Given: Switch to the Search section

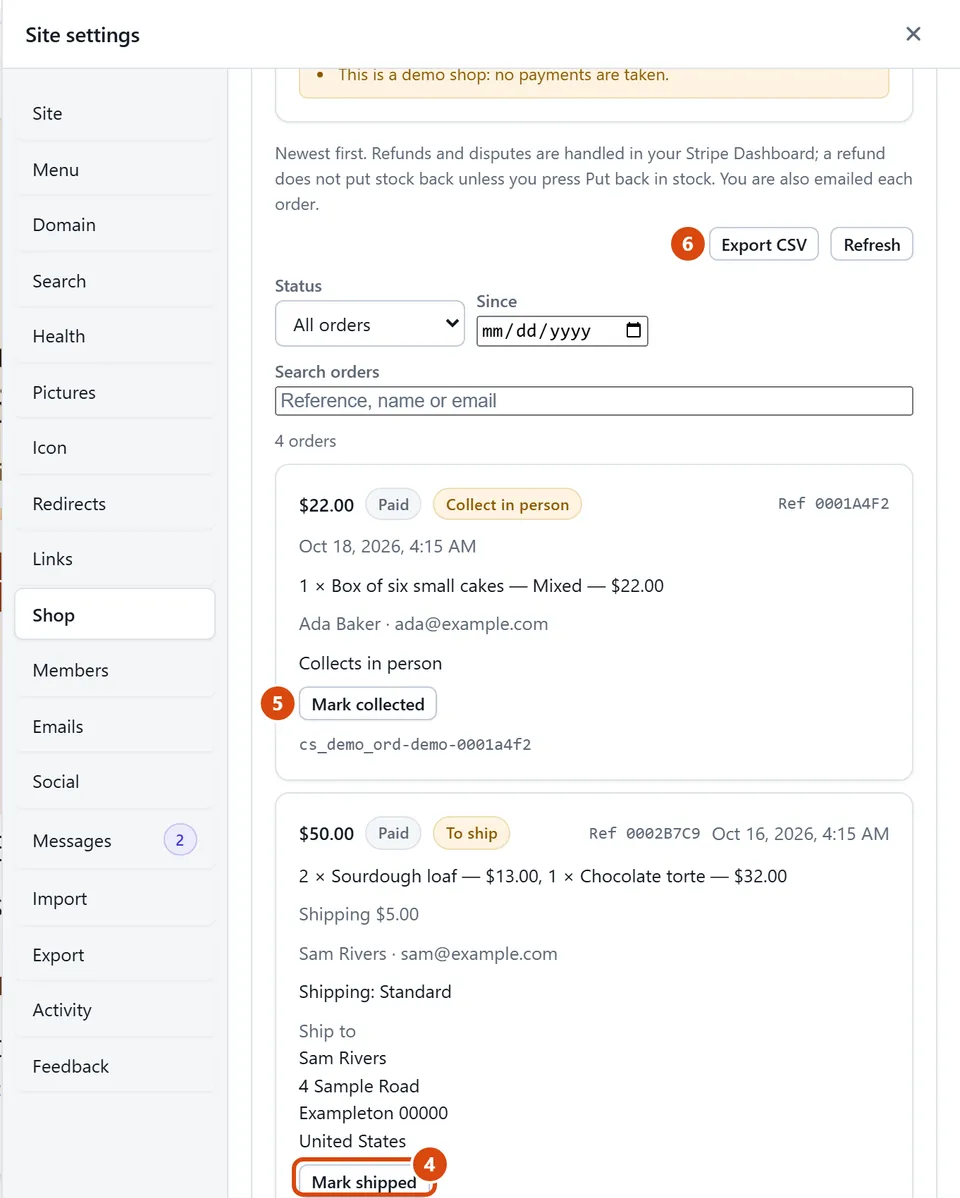Looking at the screenshot, I should click(115, 281).
